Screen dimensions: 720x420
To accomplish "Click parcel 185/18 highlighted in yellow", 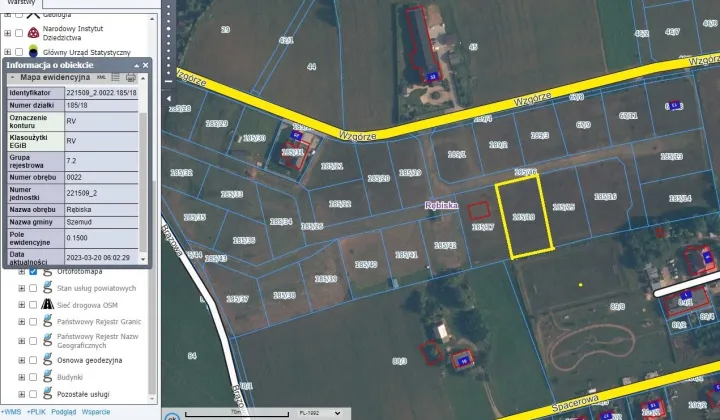I will click(x=524, y=217).
